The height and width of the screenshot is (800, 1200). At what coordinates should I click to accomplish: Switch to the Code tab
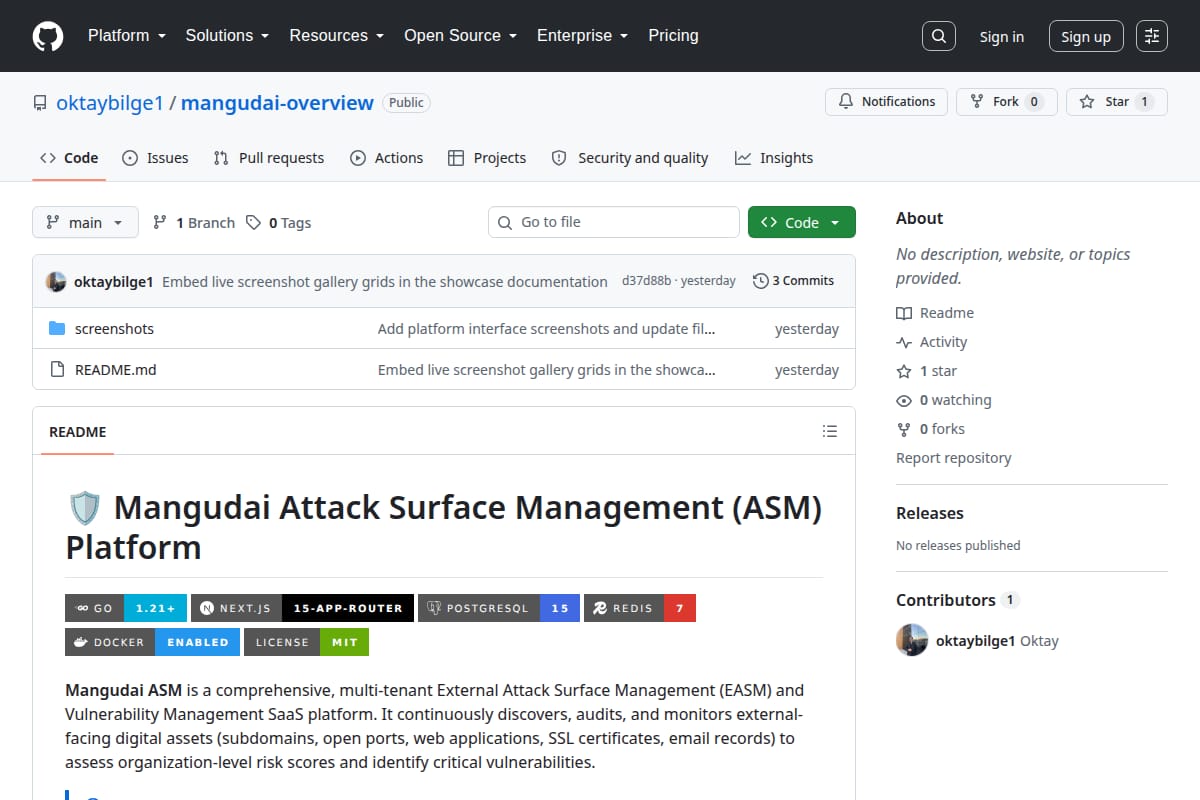69,158
